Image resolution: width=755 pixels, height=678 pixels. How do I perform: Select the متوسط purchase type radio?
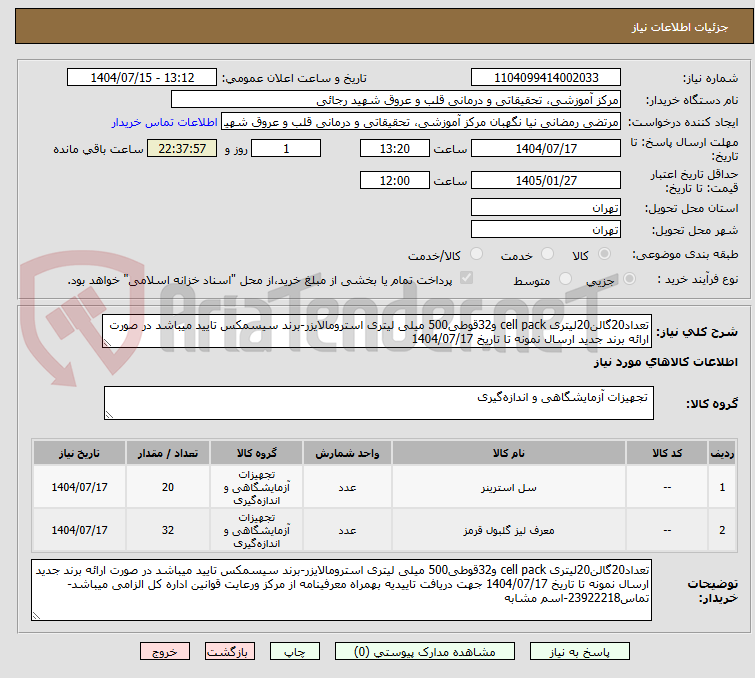(x=565, y=279)
